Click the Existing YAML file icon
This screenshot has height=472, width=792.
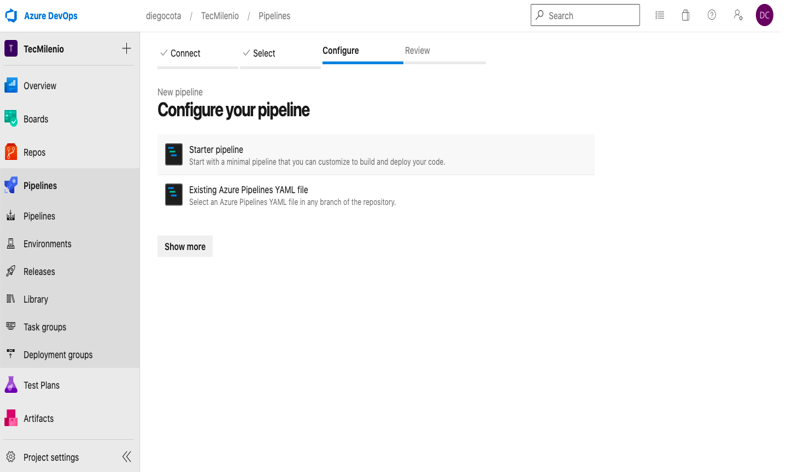pos(174,195)
